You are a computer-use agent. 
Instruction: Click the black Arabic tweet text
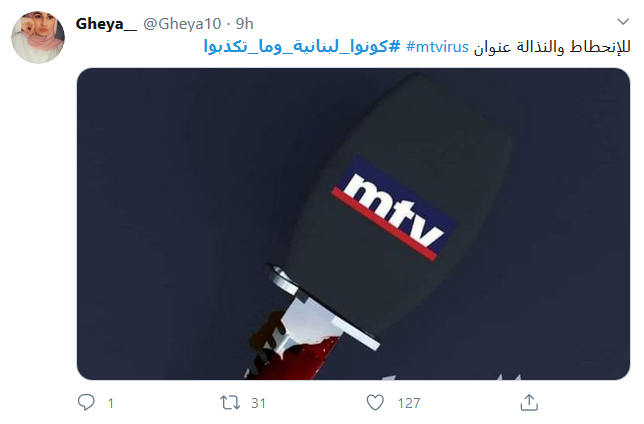tap(552, 47)
